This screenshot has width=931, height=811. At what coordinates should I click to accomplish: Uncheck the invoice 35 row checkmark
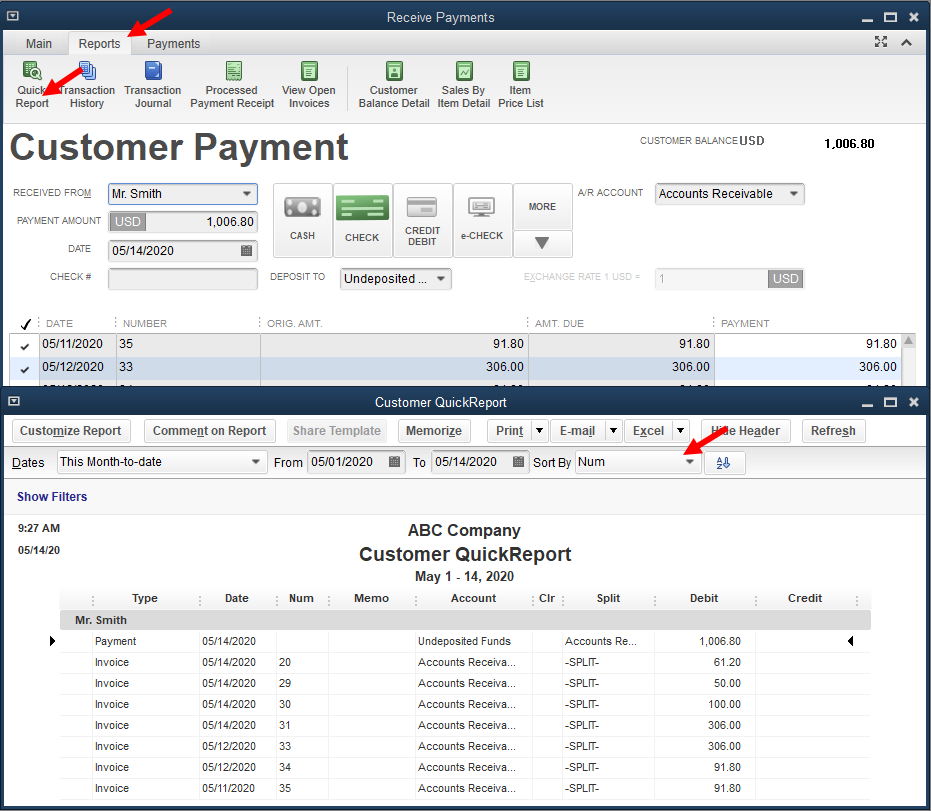25,345
